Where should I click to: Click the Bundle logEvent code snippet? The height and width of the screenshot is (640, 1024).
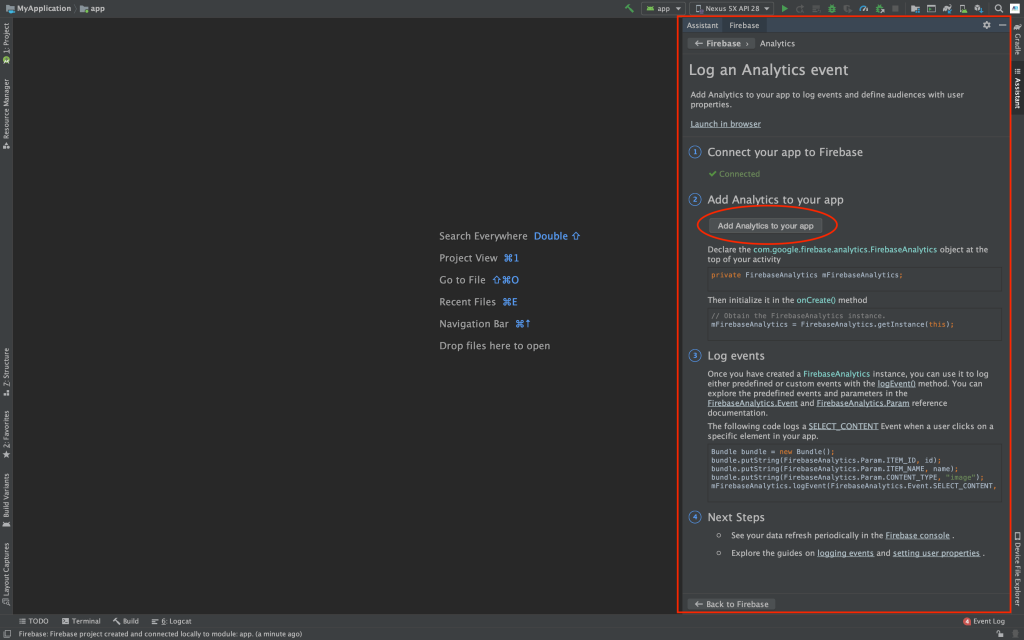854,472
